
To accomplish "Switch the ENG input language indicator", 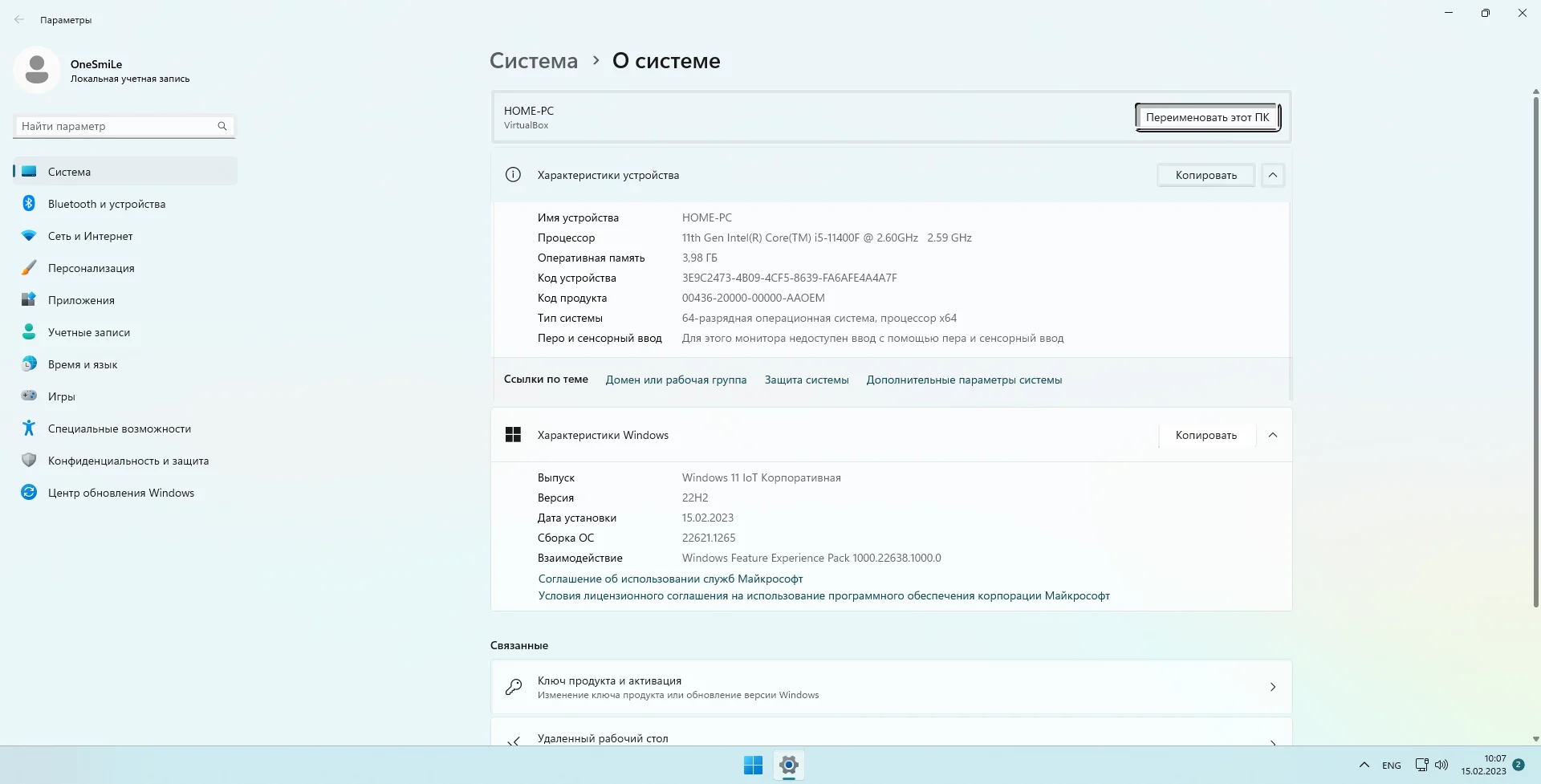I will pyautogui.click(x=1392, y=766).
